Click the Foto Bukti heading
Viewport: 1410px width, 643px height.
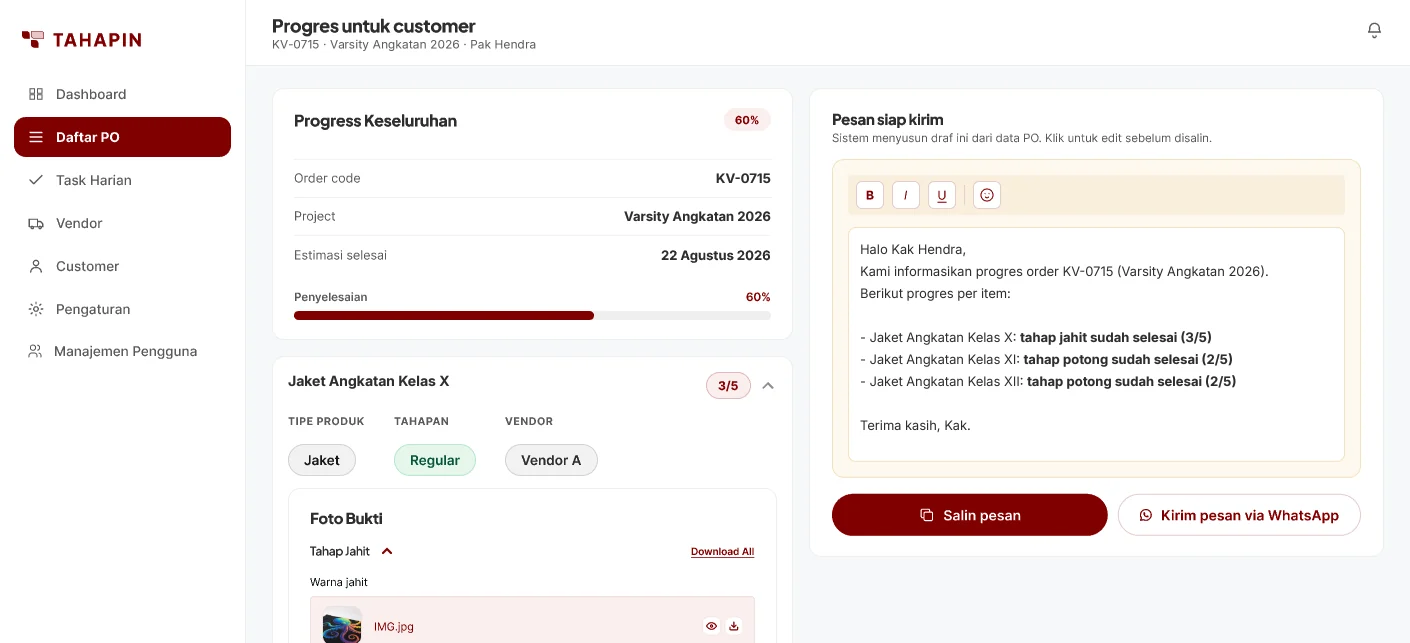(x=346, y=518)
